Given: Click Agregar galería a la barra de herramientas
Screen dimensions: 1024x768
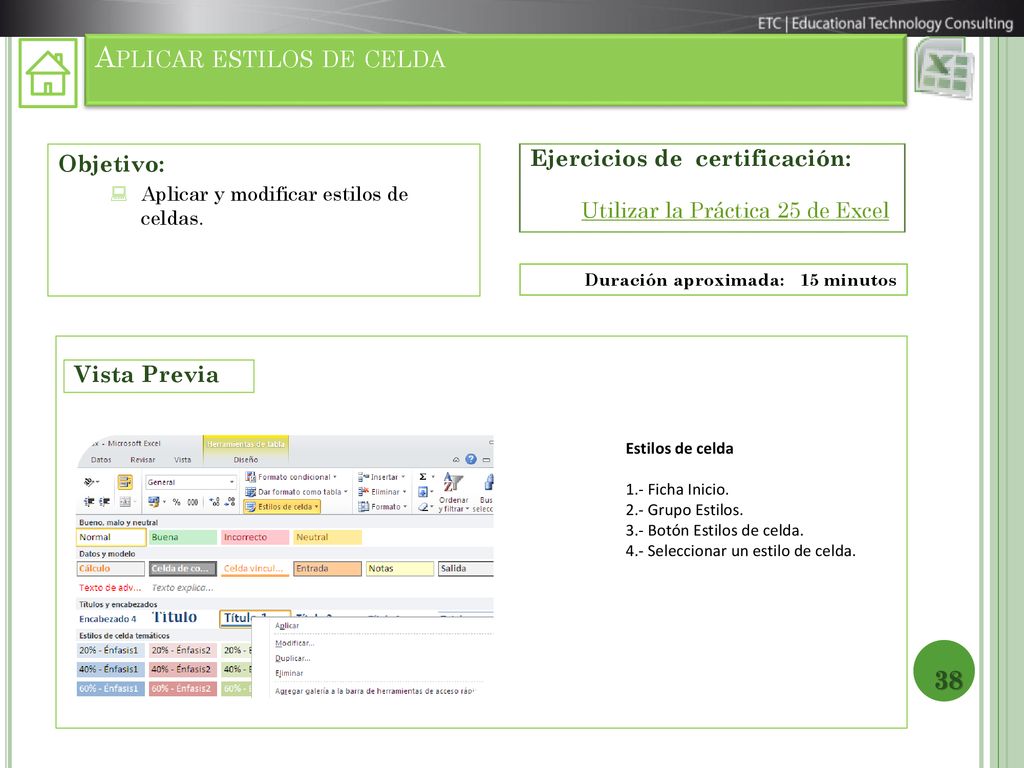Looking at the screenshot, I should click(374, 691).
